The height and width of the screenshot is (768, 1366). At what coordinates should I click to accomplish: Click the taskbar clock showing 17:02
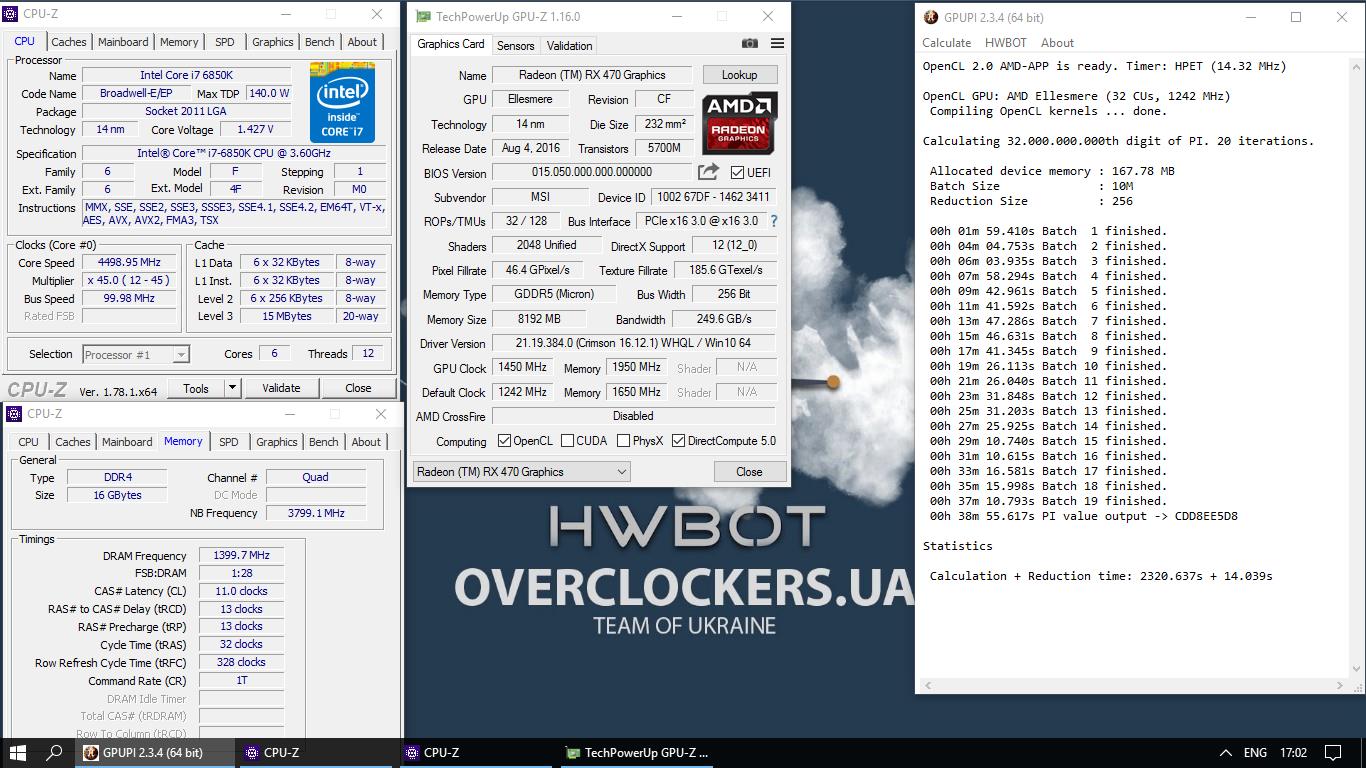tap(1293, 753)
